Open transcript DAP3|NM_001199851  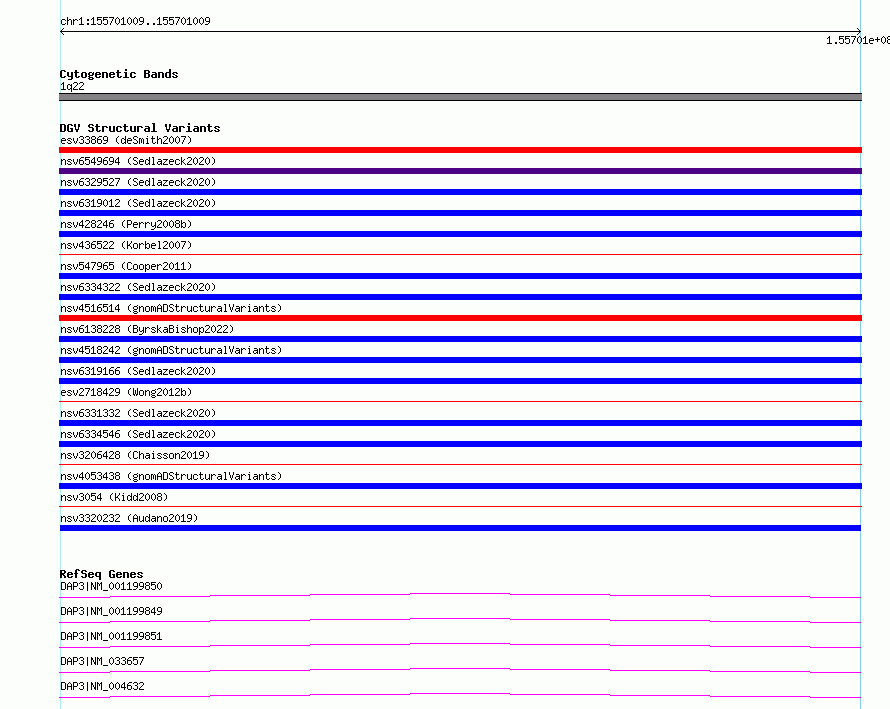click(x=111, y=636)
